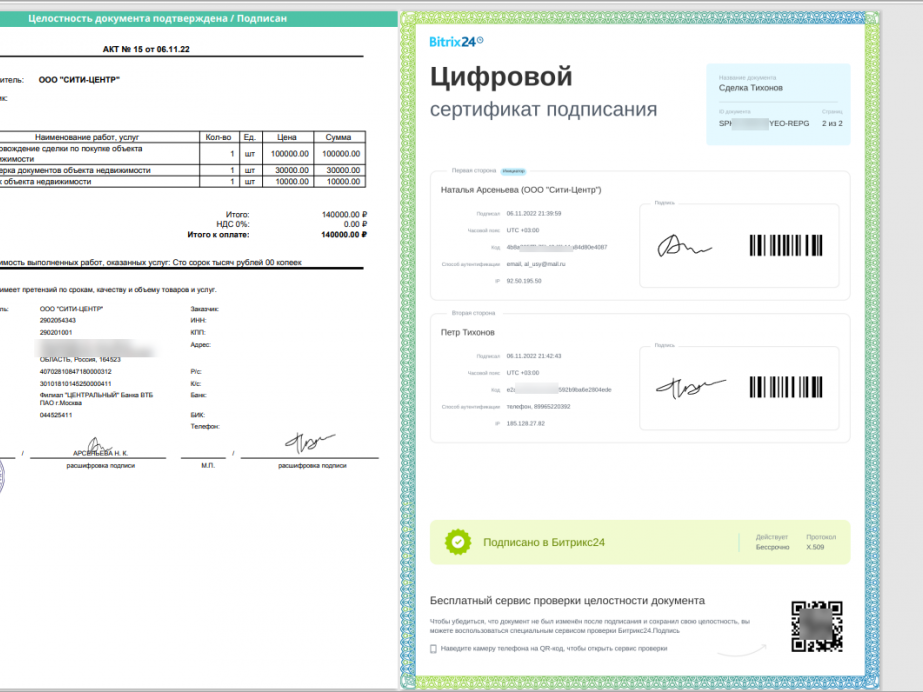The width and height of the screenshot is (923, 692).
Task: Click the name Петр Тихонов
Action: click(x=467, y=332)
